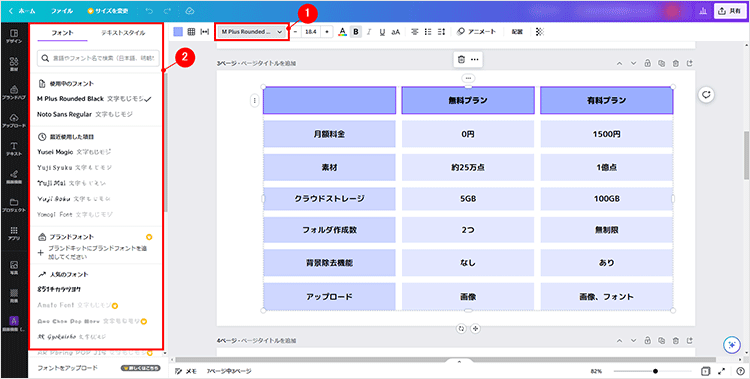
Task: Move page 3 up with chevron
Action: tap(619, 63)
